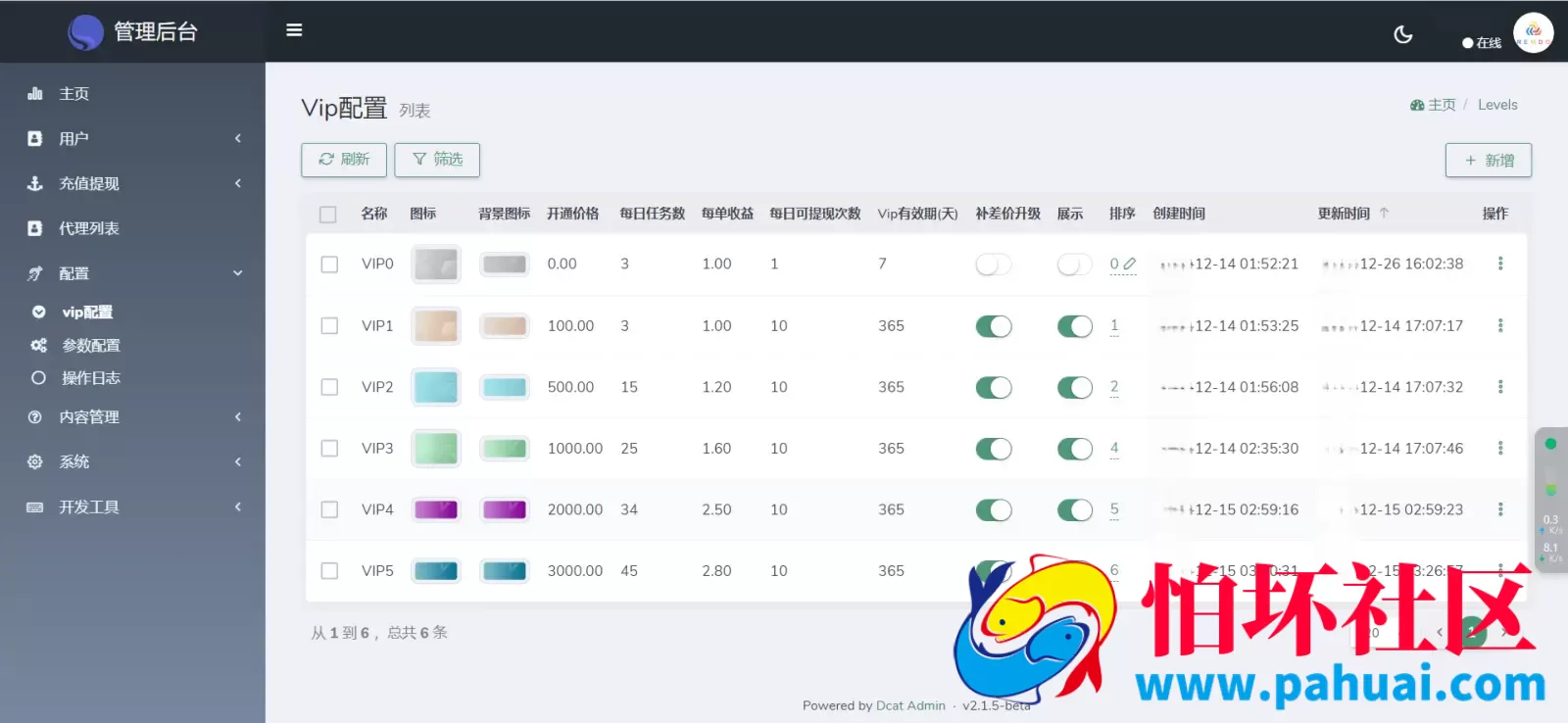1568x723 pixels.
Task: Open the VIP2 背景图标 thumbnail
Action: click(505, 387)
